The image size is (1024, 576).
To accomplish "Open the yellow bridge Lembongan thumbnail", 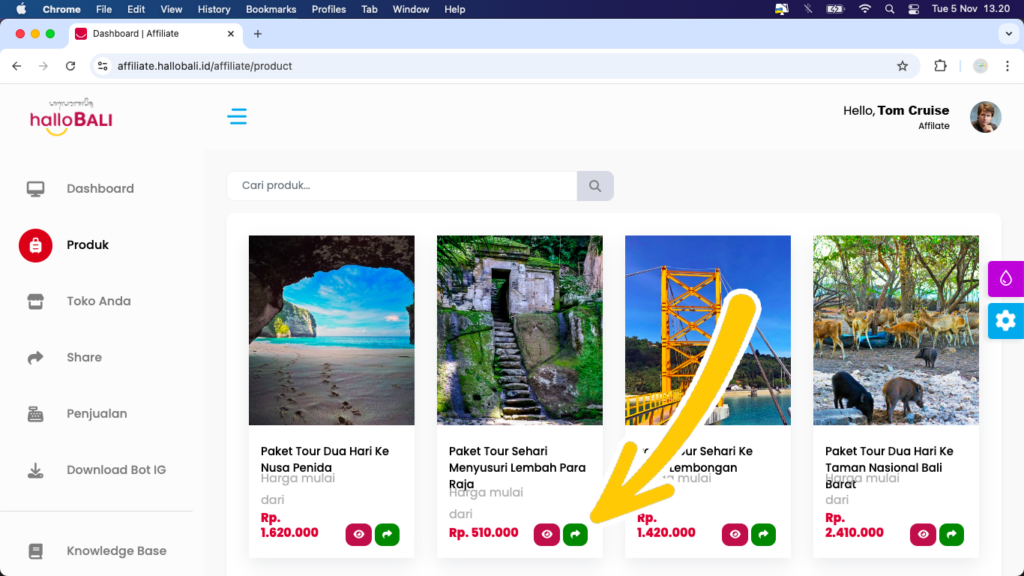I will (x=708, y=330).
